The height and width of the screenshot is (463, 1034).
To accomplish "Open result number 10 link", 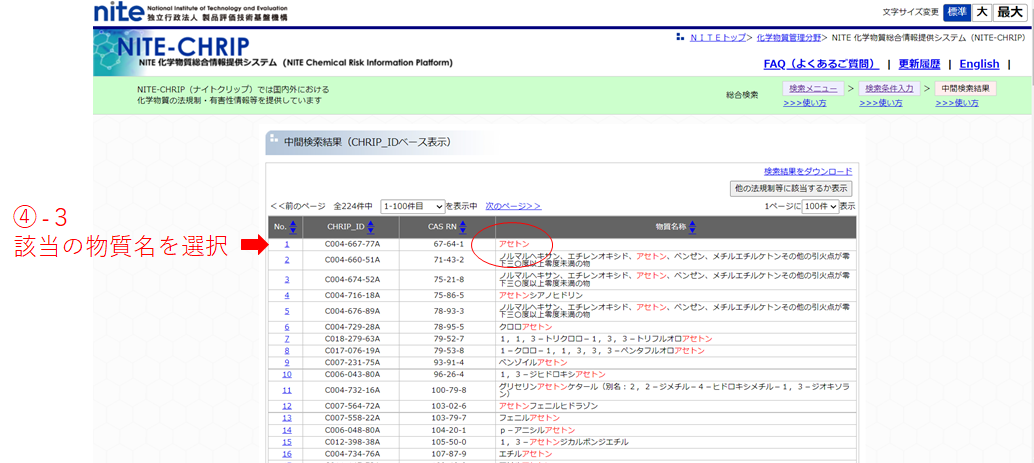I will (x=286, y=375).
